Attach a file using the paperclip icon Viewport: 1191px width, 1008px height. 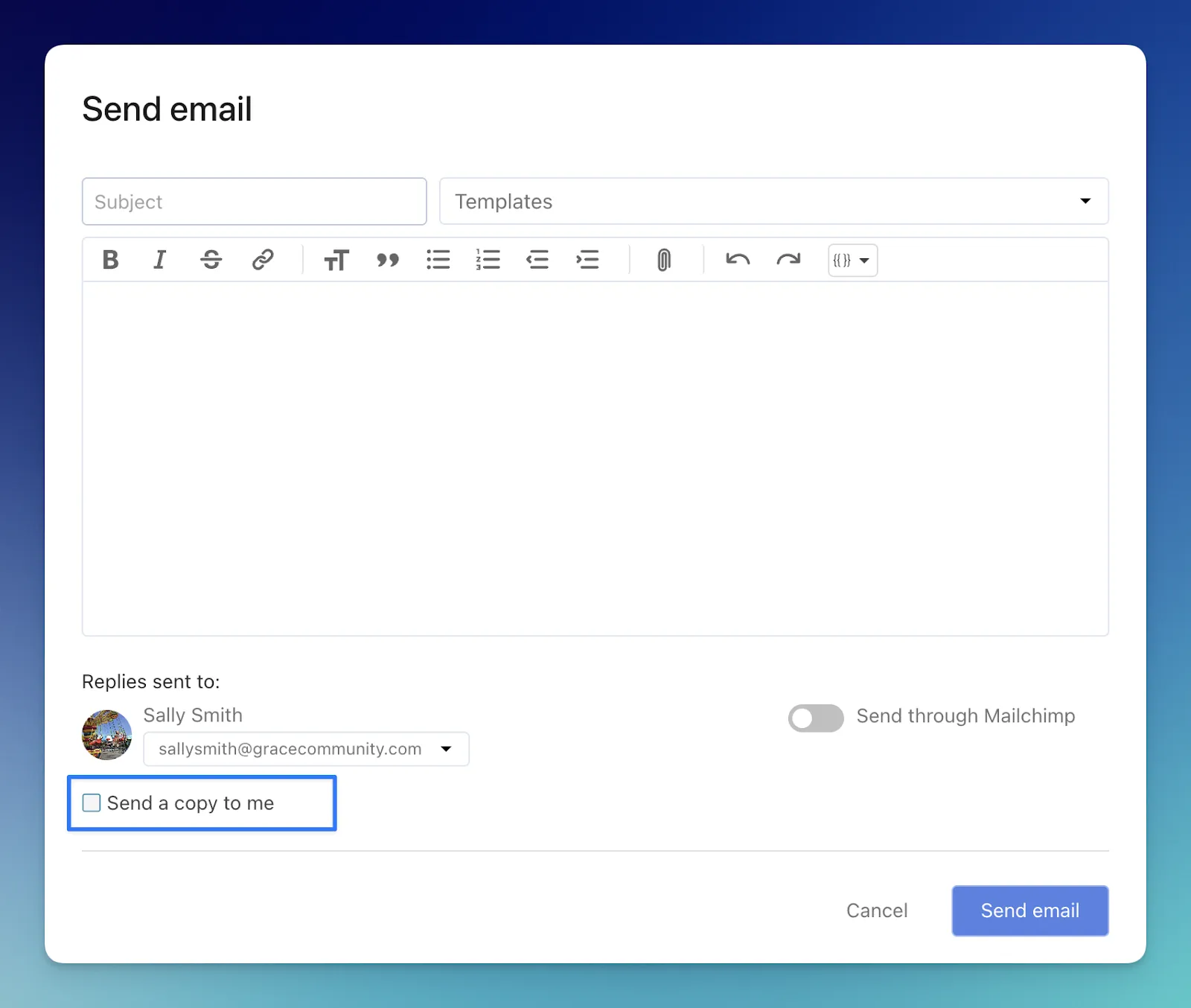664,260
